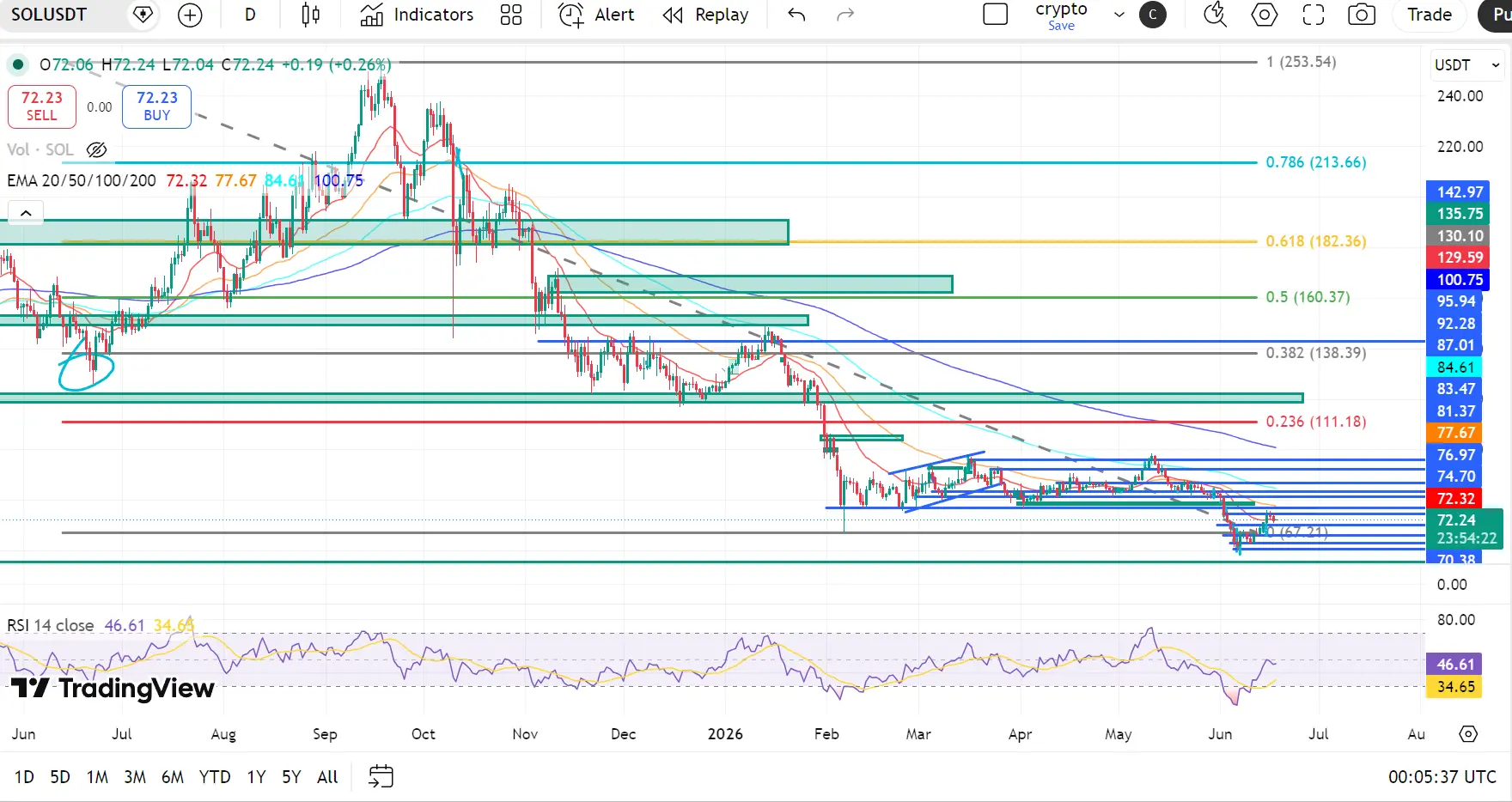1512x802 pixels.
Task: Start bar Replay mode
Action: (x=706, y=15)
